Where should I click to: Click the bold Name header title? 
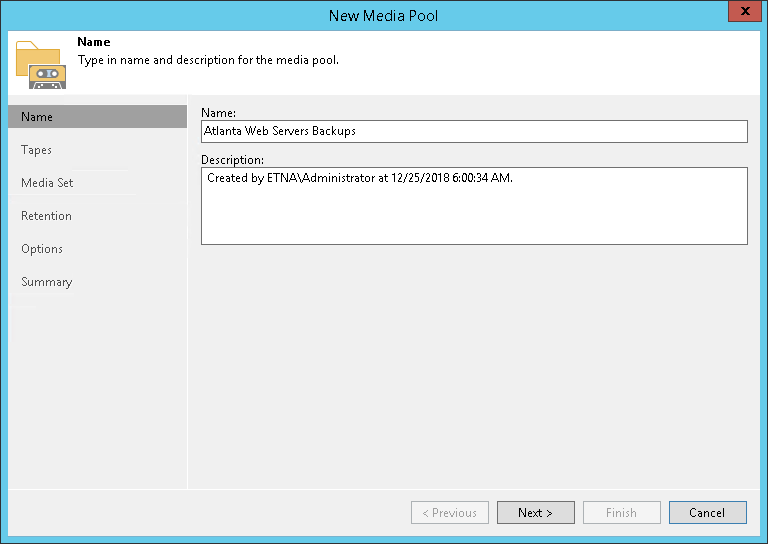coord(94,43)
